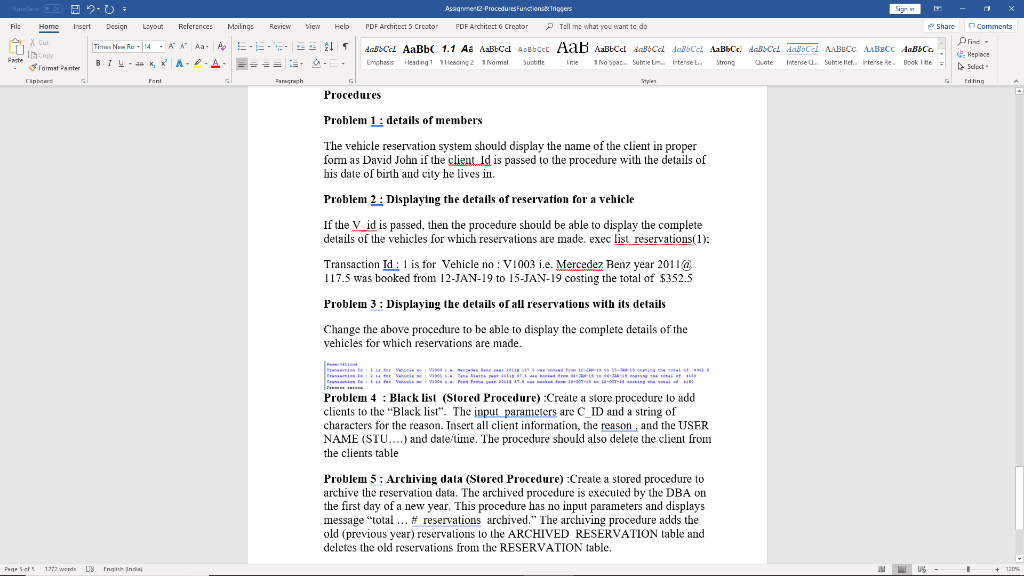
Task: Enable center paragraph alignment
Action: point(253,63)
